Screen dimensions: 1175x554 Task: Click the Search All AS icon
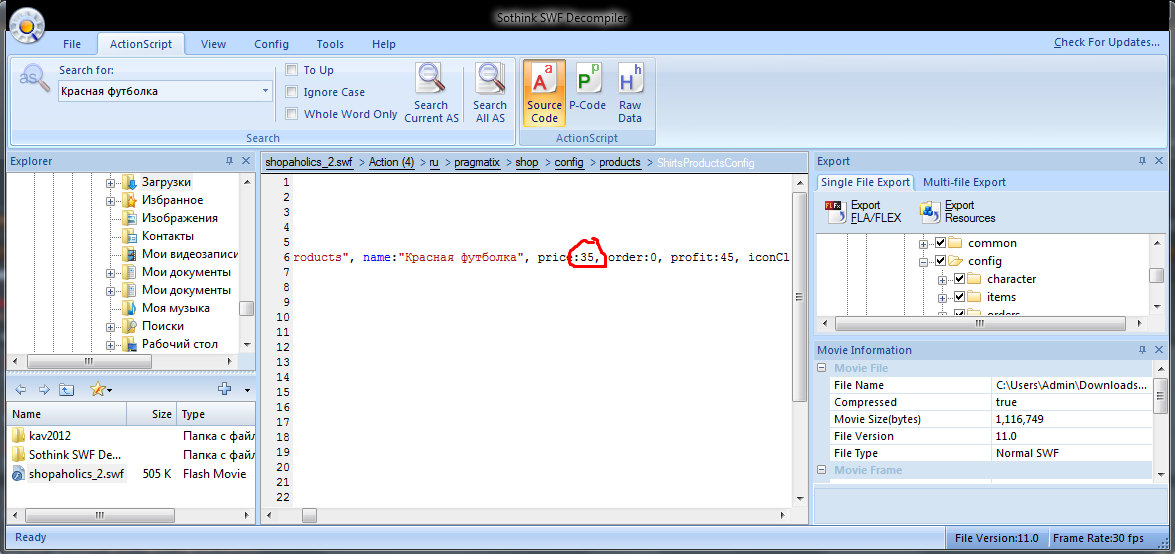490,79
